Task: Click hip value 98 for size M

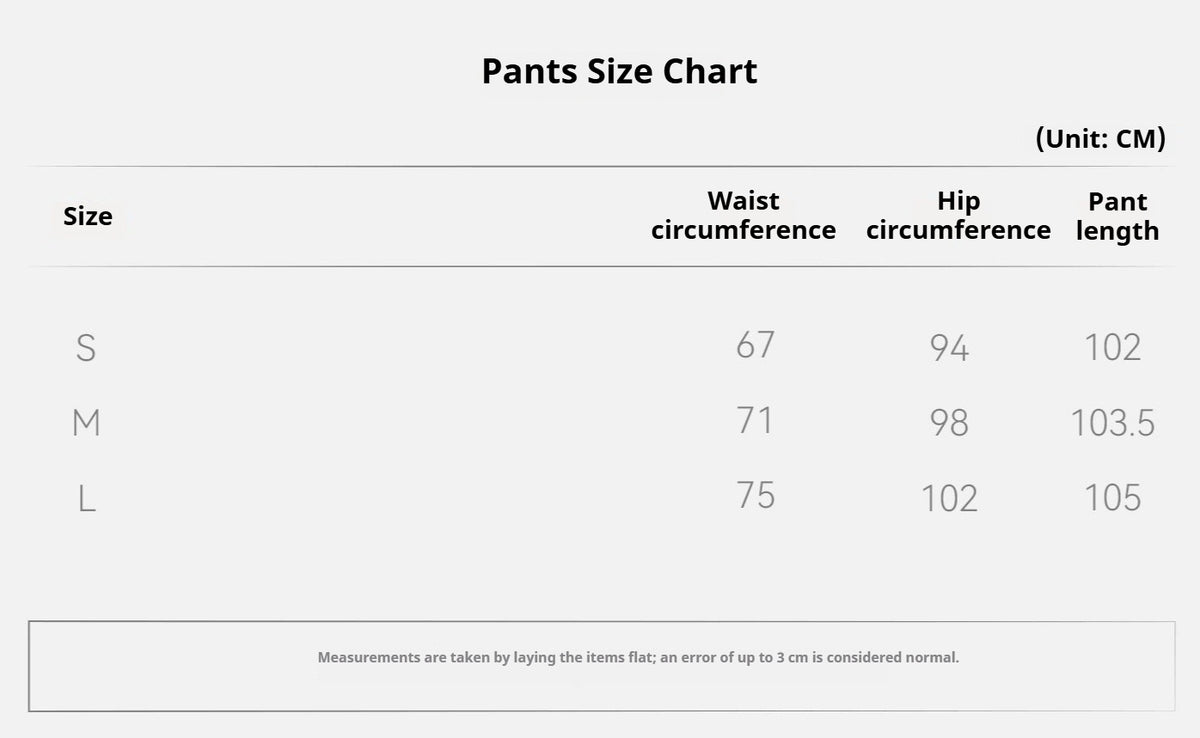Action: coord(949,423)
